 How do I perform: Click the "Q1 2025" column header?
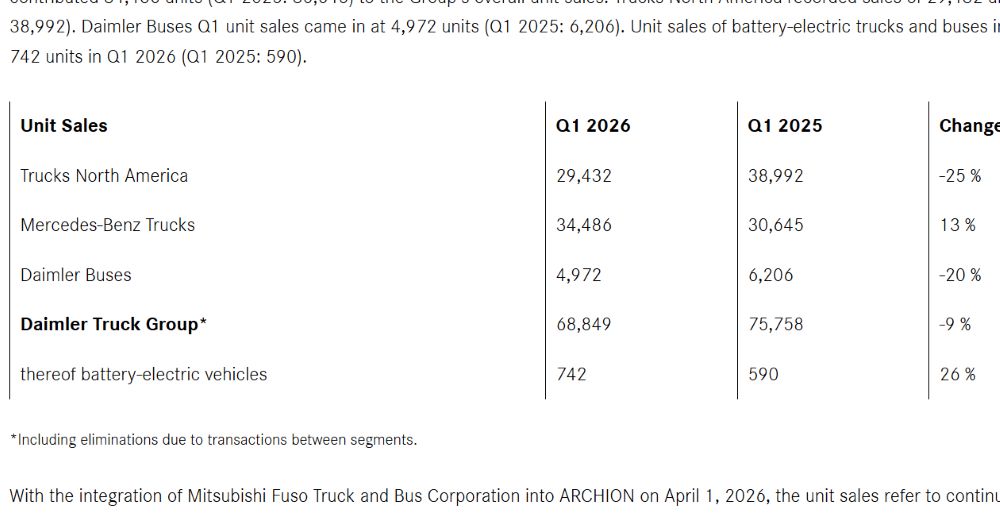click(x=785, y=126)
